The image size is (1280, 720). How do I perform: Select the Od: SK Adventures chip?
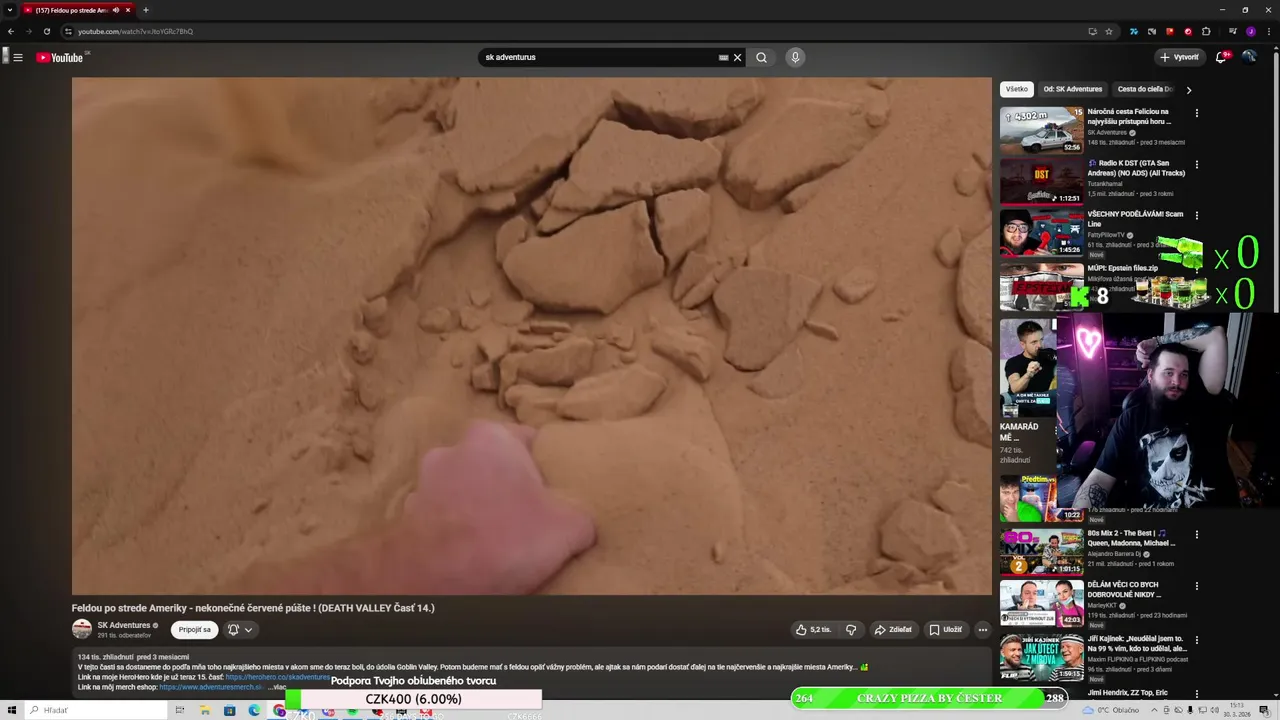(x=1073, y=89)
